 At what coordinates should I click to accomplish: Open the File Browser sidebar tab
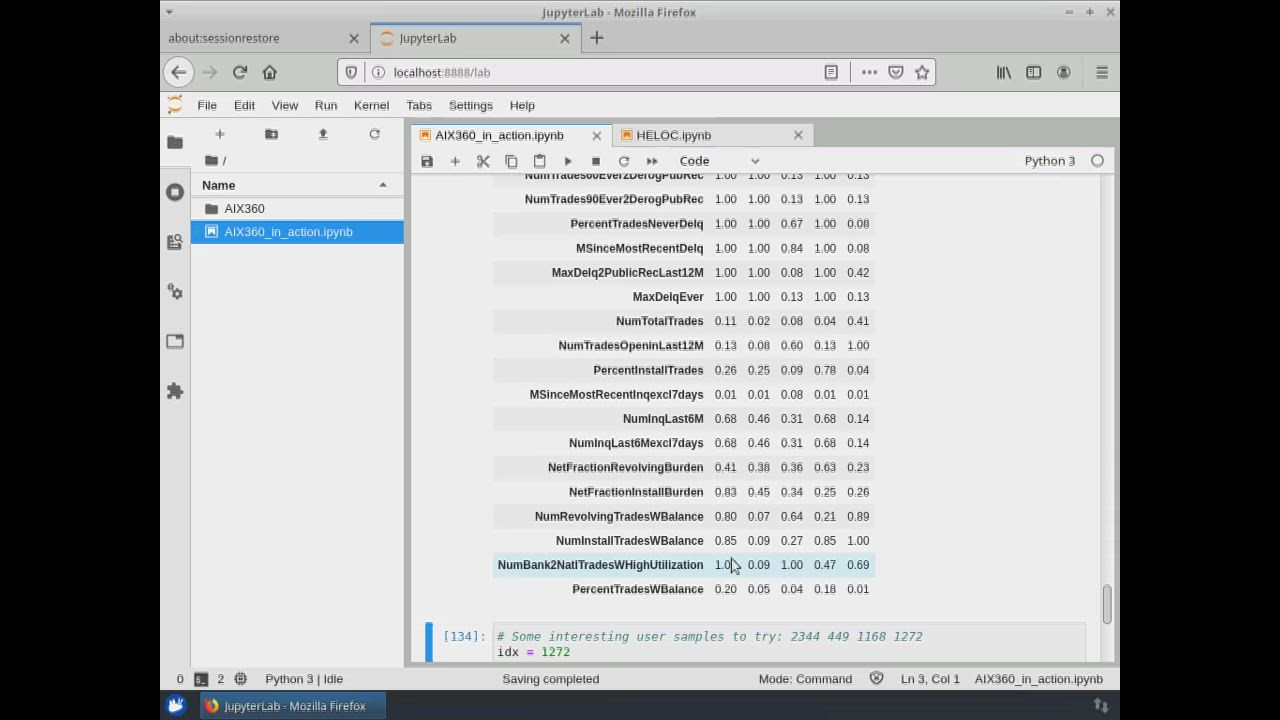[175, 142]
